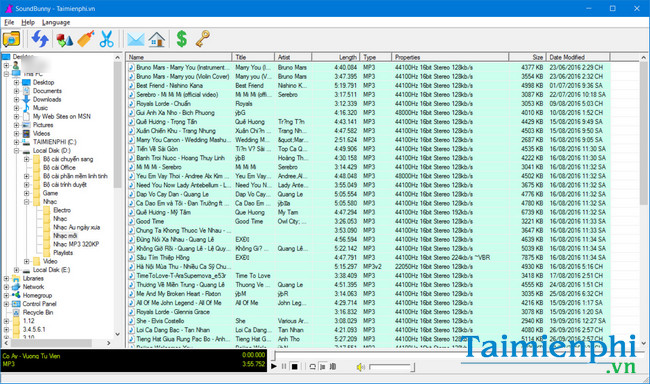650x384 pixels.
Task: Select the Videos folder in tree
Action: [41, 134]
